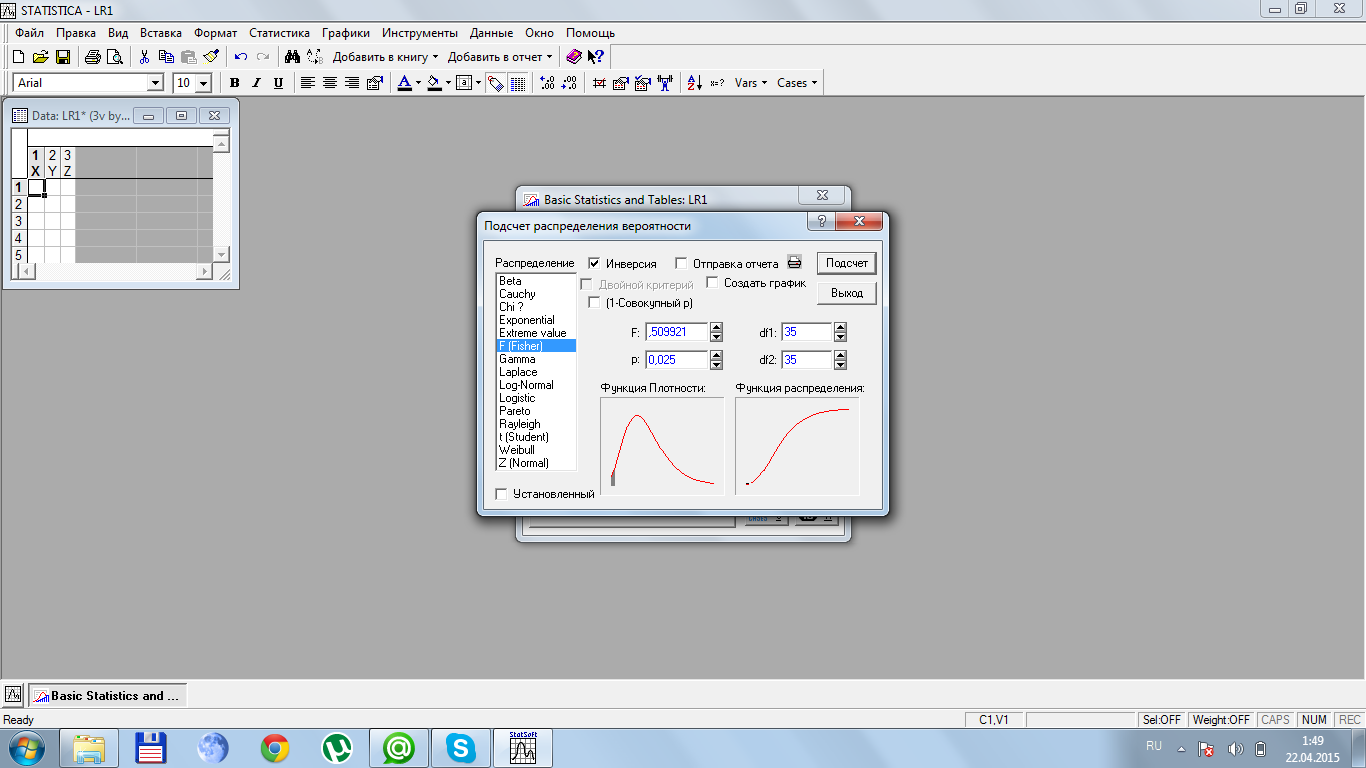Open the Графики menu
Screen dimensions: 1366x768
(345, 33)
